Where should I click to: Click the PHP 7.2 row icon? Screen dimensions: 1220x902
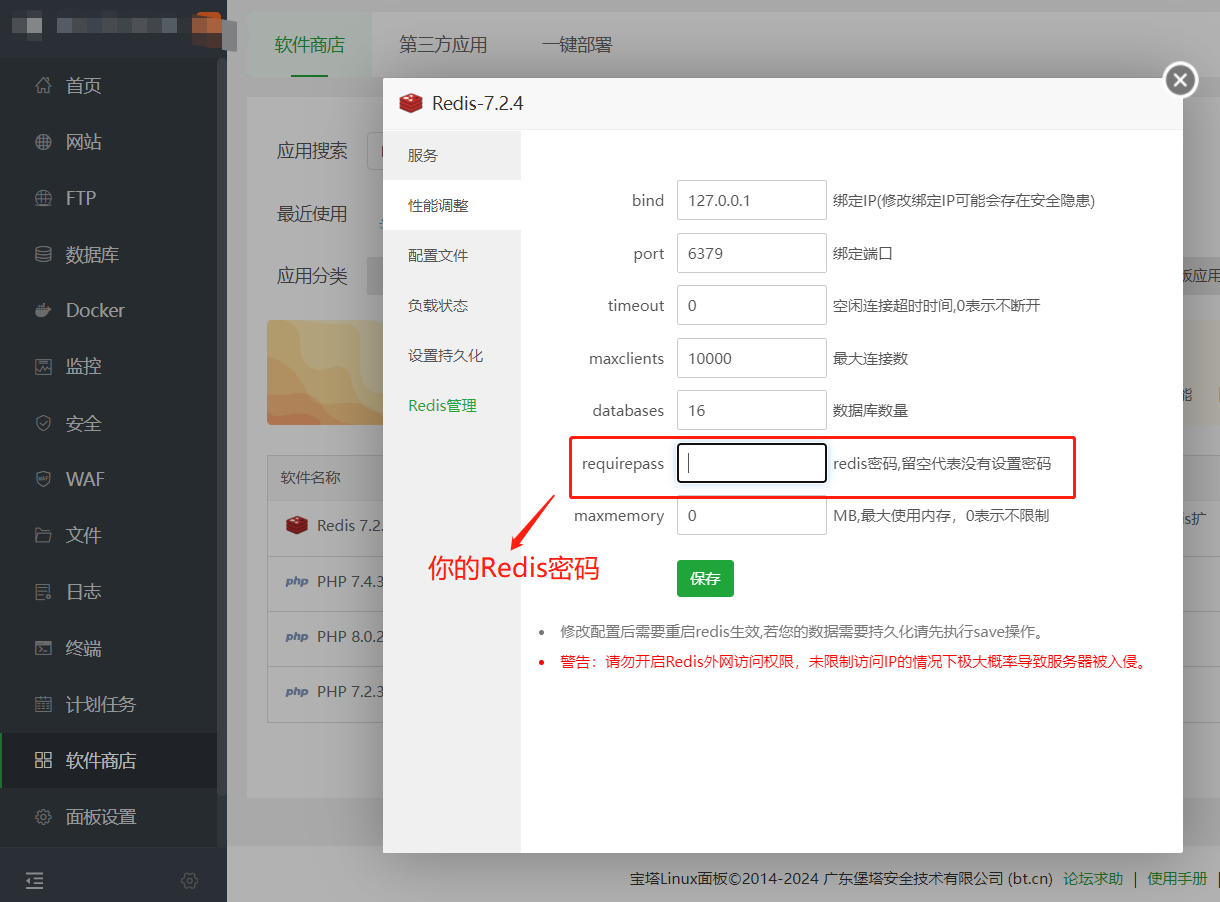297,691
